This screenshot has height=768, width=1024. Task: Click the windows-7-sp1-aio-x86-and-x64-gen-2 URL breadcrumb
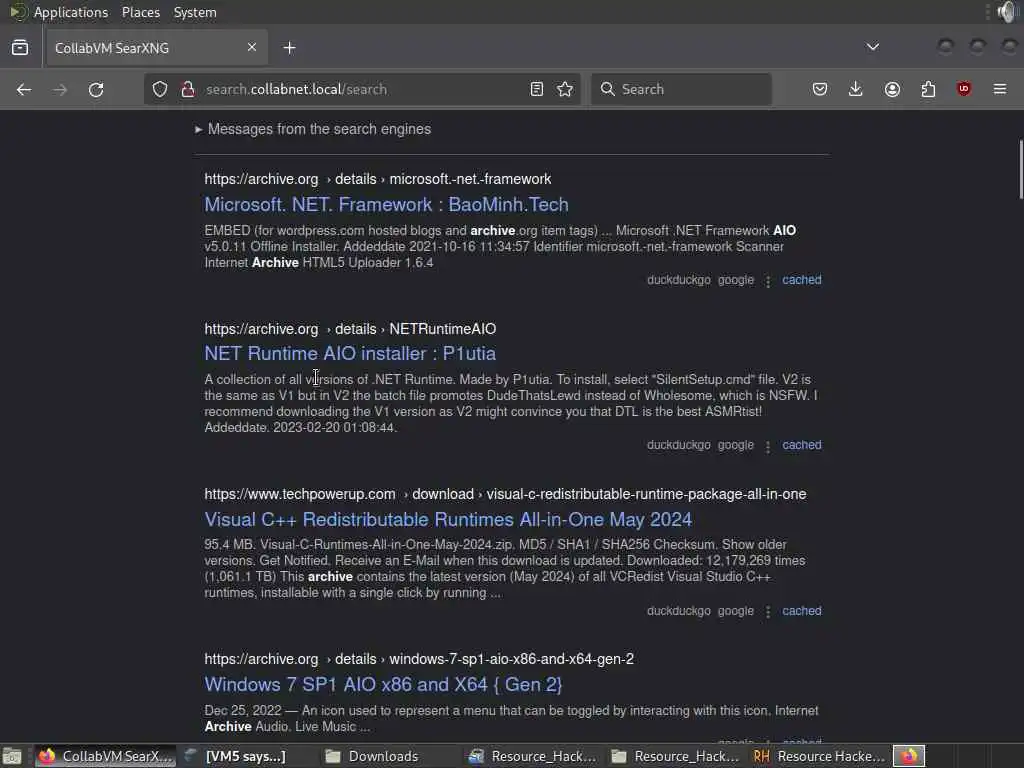click(x=419, y=659)
